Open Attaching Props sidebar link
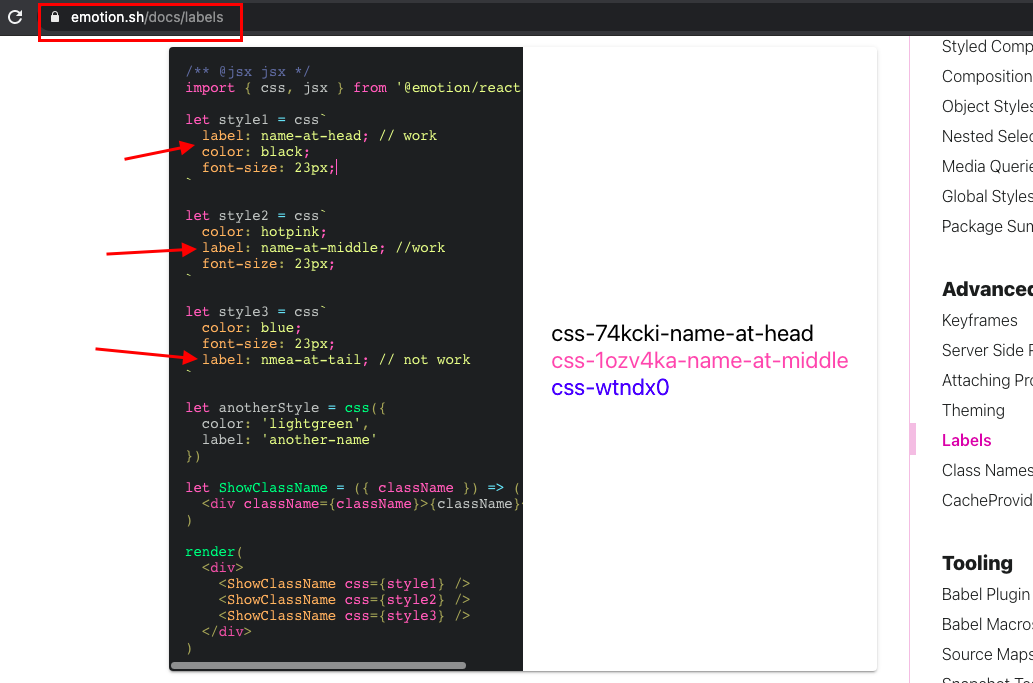Viewport: 1033px width, 683px height. pos(987,381)
